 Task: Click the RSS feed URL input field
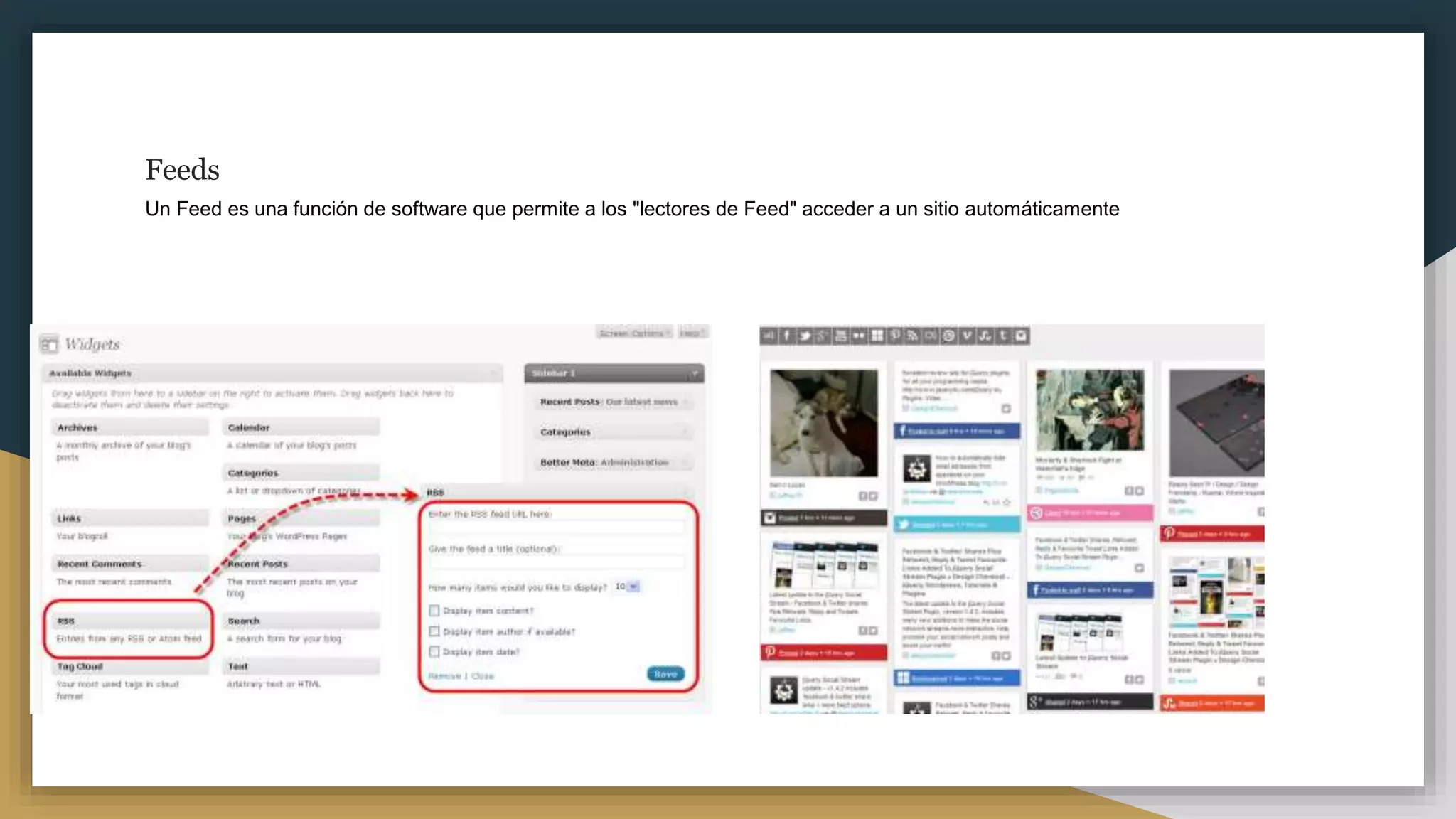coord(557,528)
